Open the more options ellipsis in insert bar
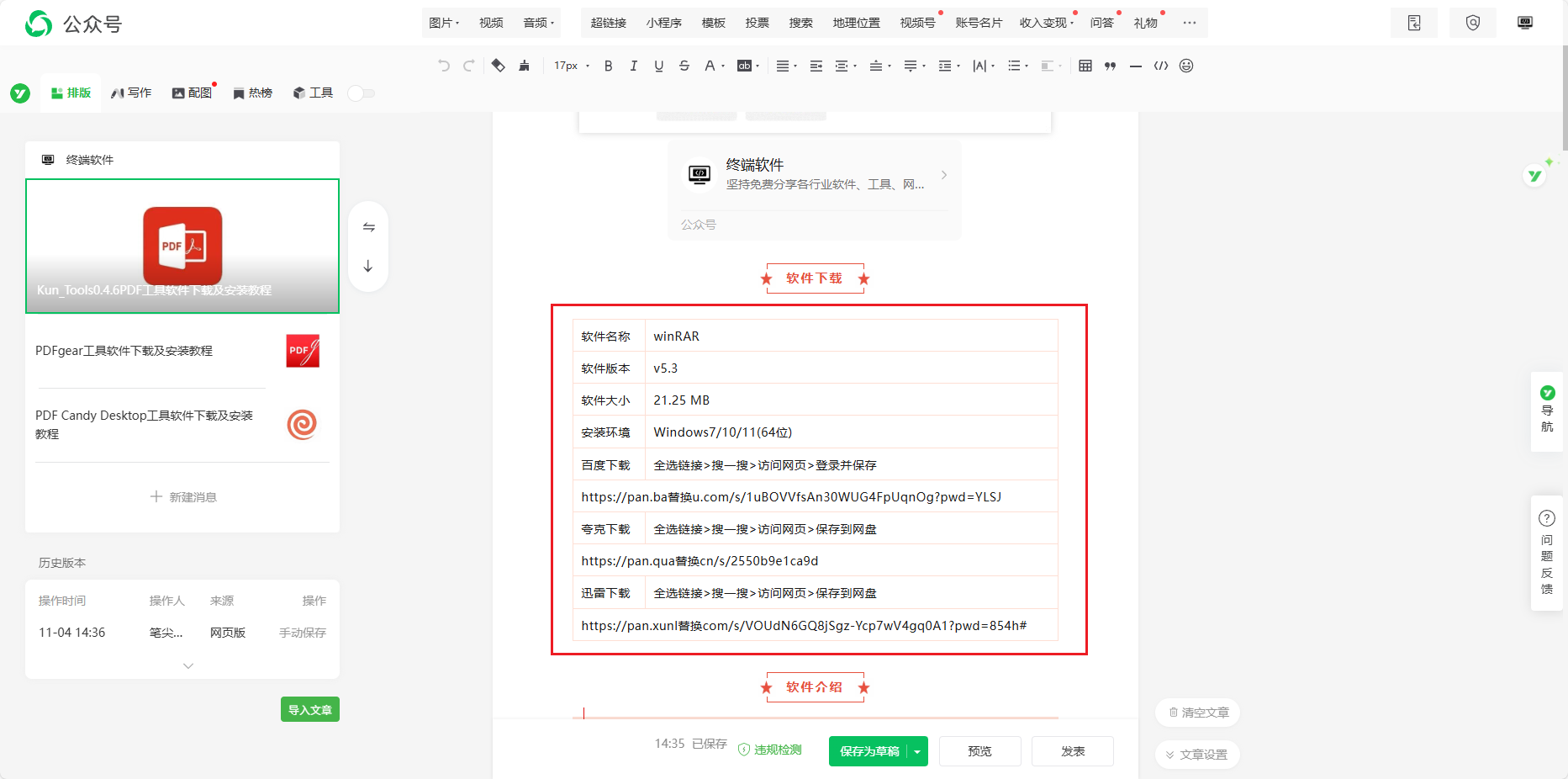This screenshot has width=1568, height=779. (x=1189, y=23)
